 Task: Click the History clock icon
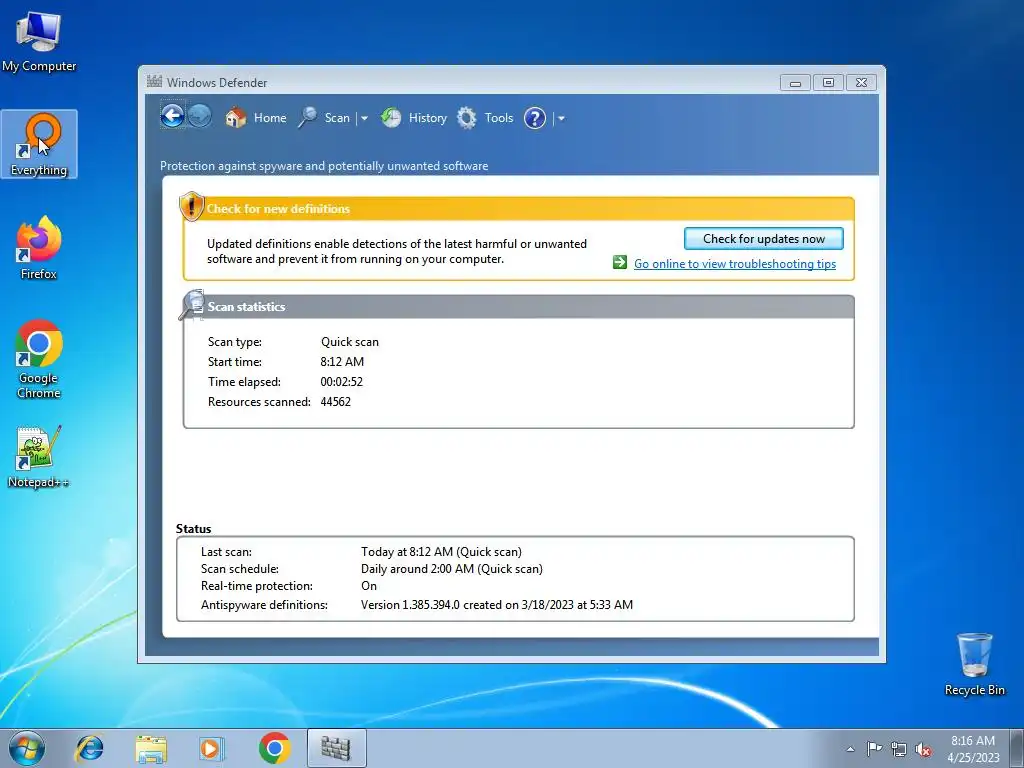pos(391,118)
